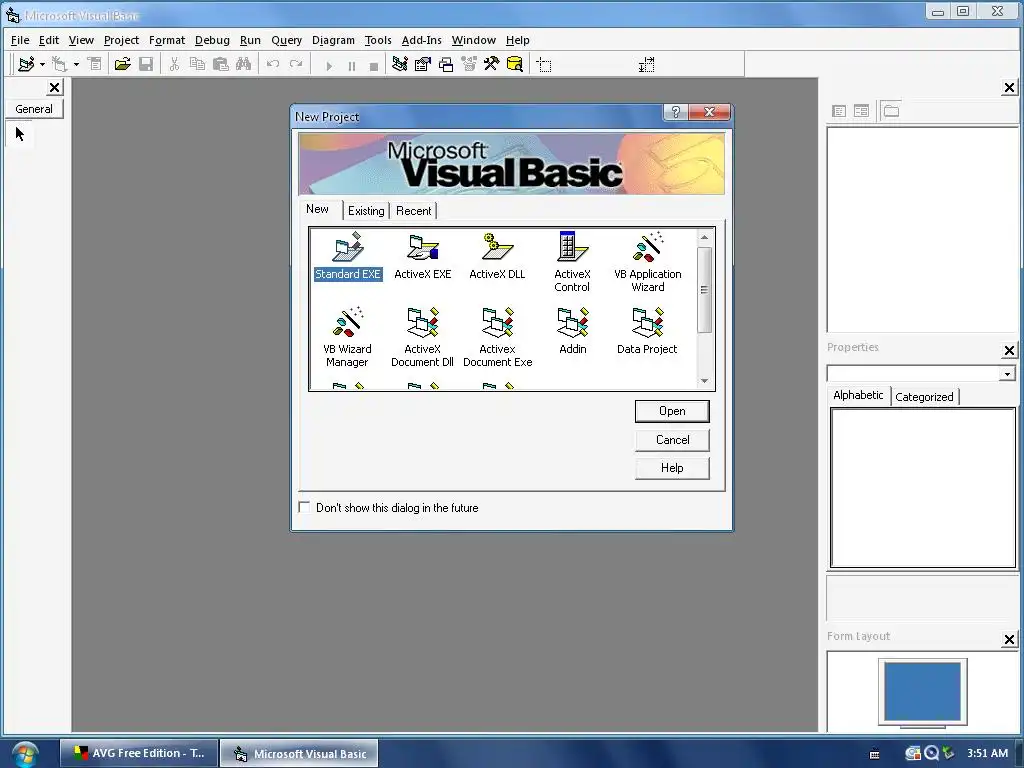Click the Paste toolbar icon
Viewport: 1024px width, 768px height.
click(221, 64)
